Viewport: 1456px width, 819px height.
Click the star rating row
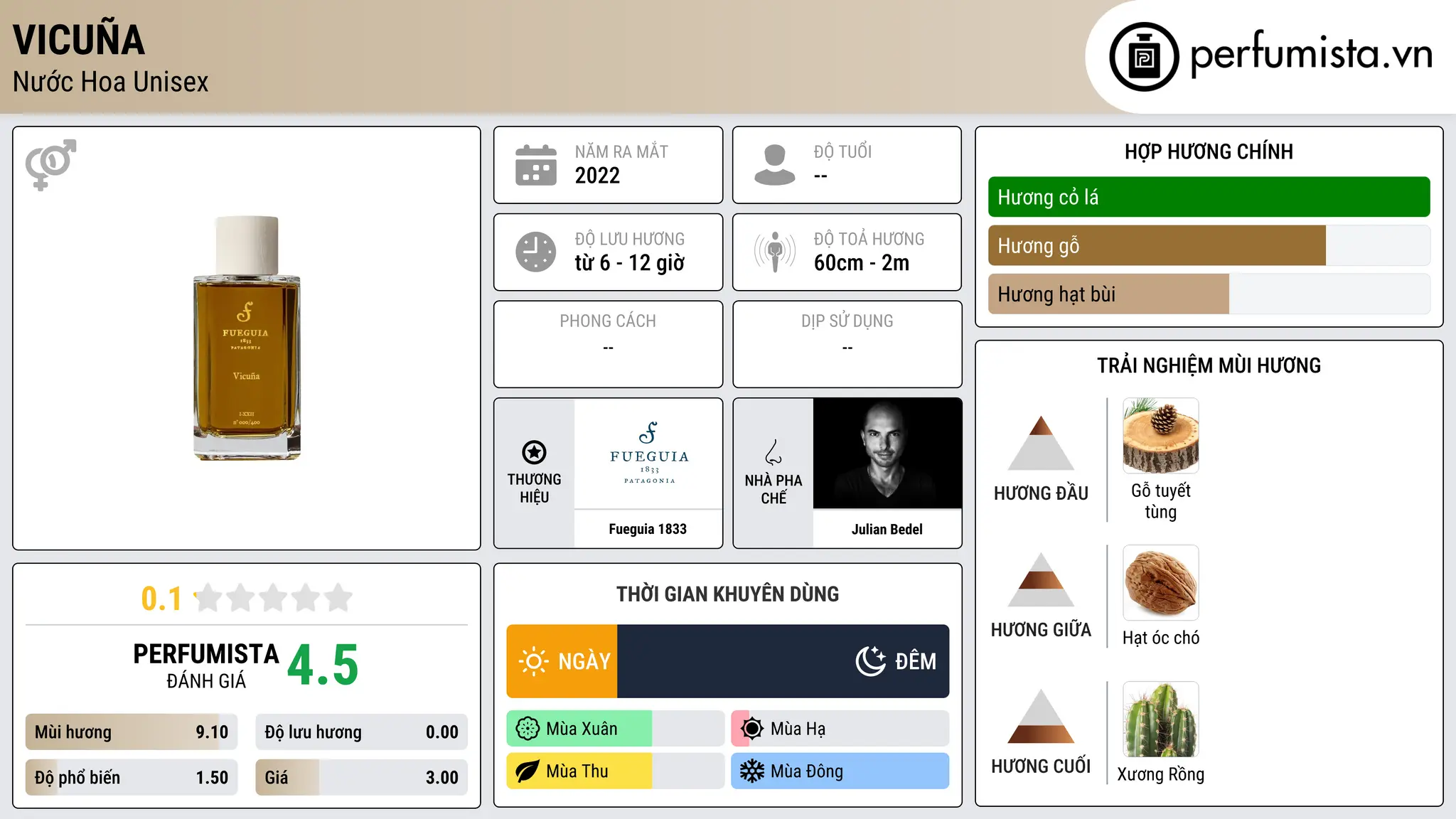click(x=273, y=598)
